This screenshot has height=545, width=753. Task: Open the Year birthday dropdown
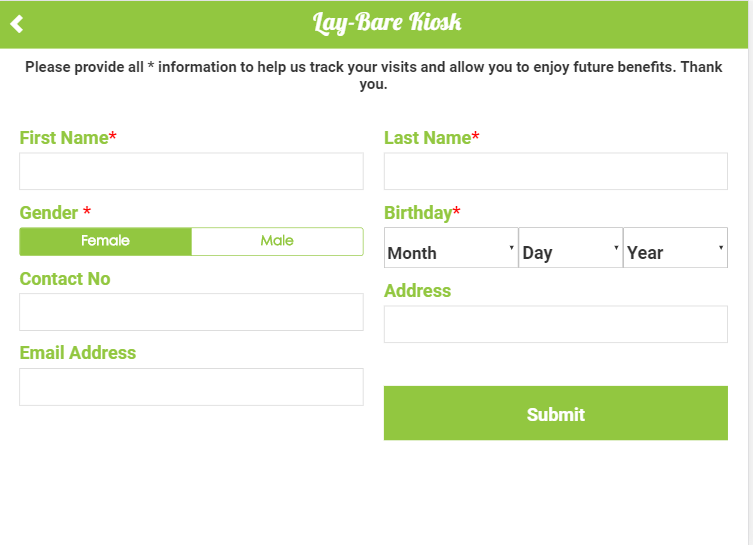[675, 248]
